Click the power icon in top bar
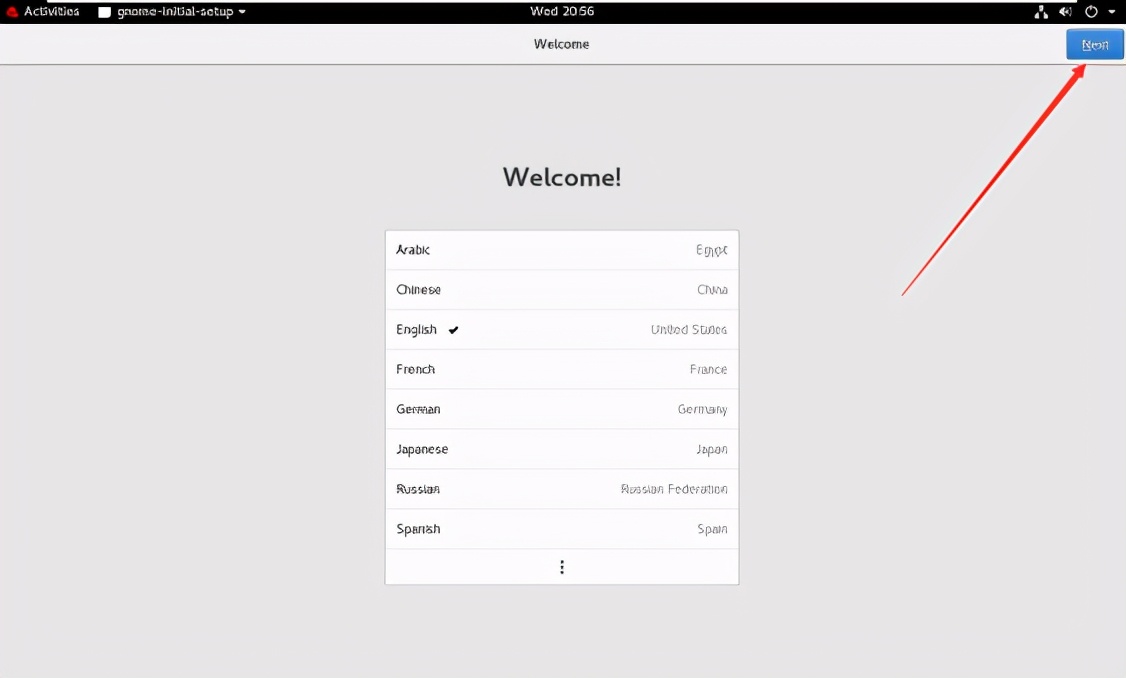This screenshot has height=678, width=1126. (x=1091, y=11)
